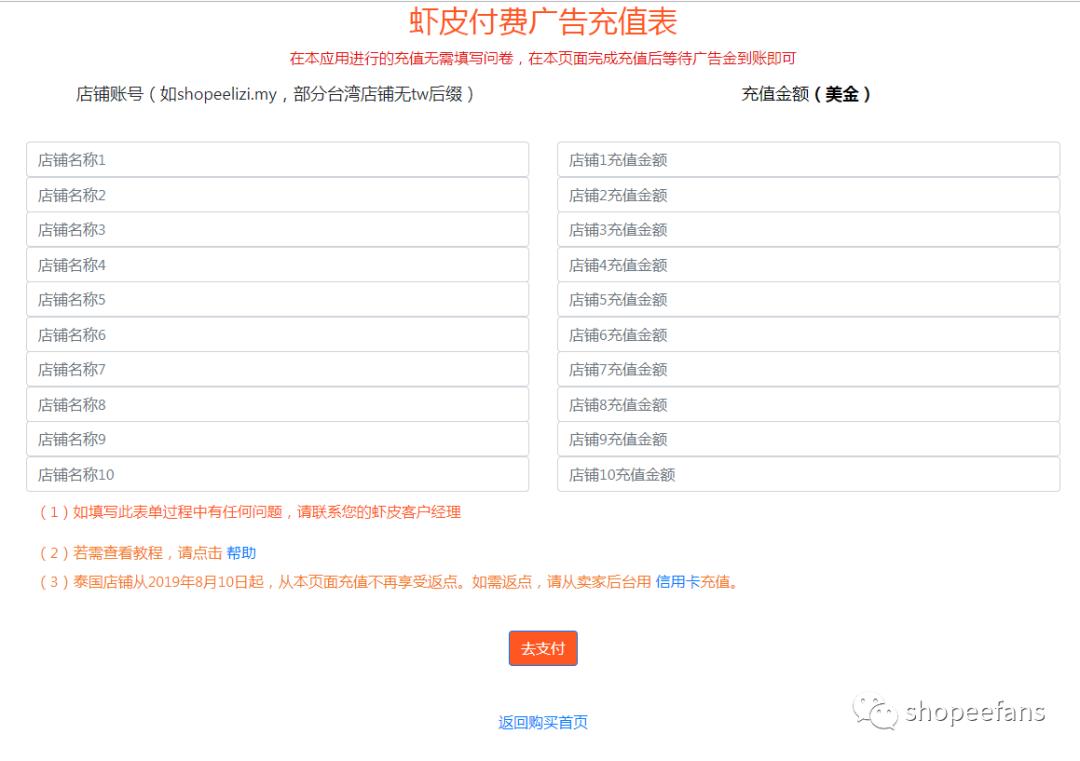Screen dimensions: 1080x761
Task: Click the 店铺名称6 input field
Action: pyautogui.click(x=278, y=335)
